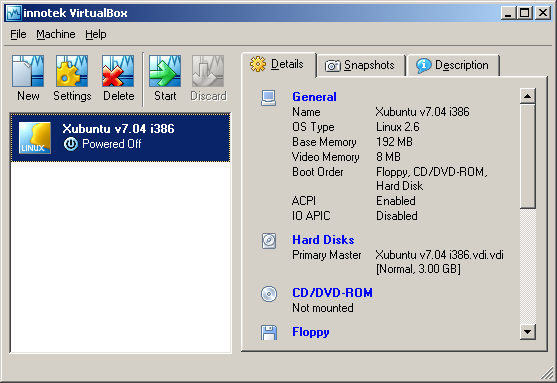Click the OS Type label
Screen dimensions: 557x383
tap(313, 127)
